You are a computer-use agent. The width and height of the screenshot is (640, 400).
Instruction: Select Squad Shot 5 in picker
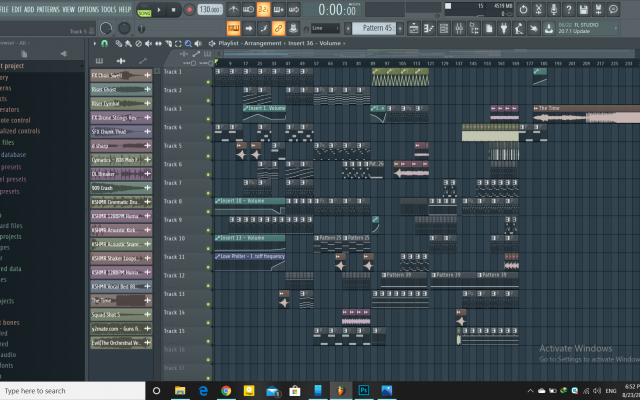121,315
